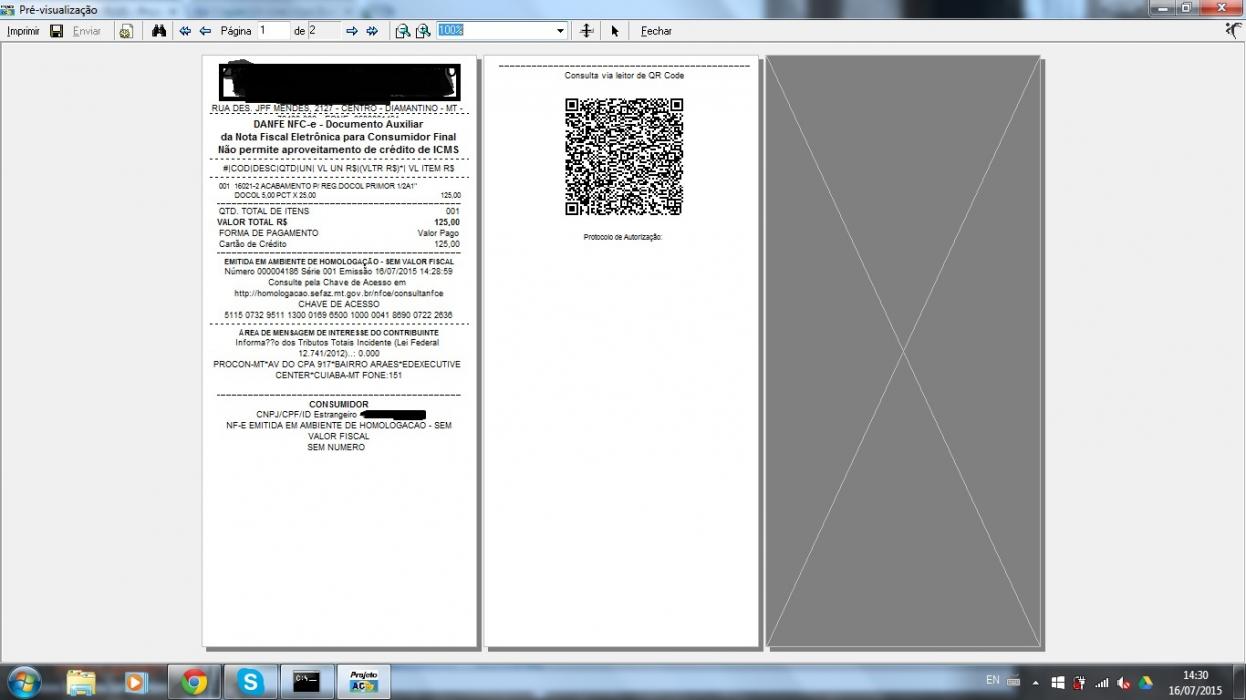The image size is (1246, 700).
Task: Save the document with the floppy disk icon
Action: point(57,31)
